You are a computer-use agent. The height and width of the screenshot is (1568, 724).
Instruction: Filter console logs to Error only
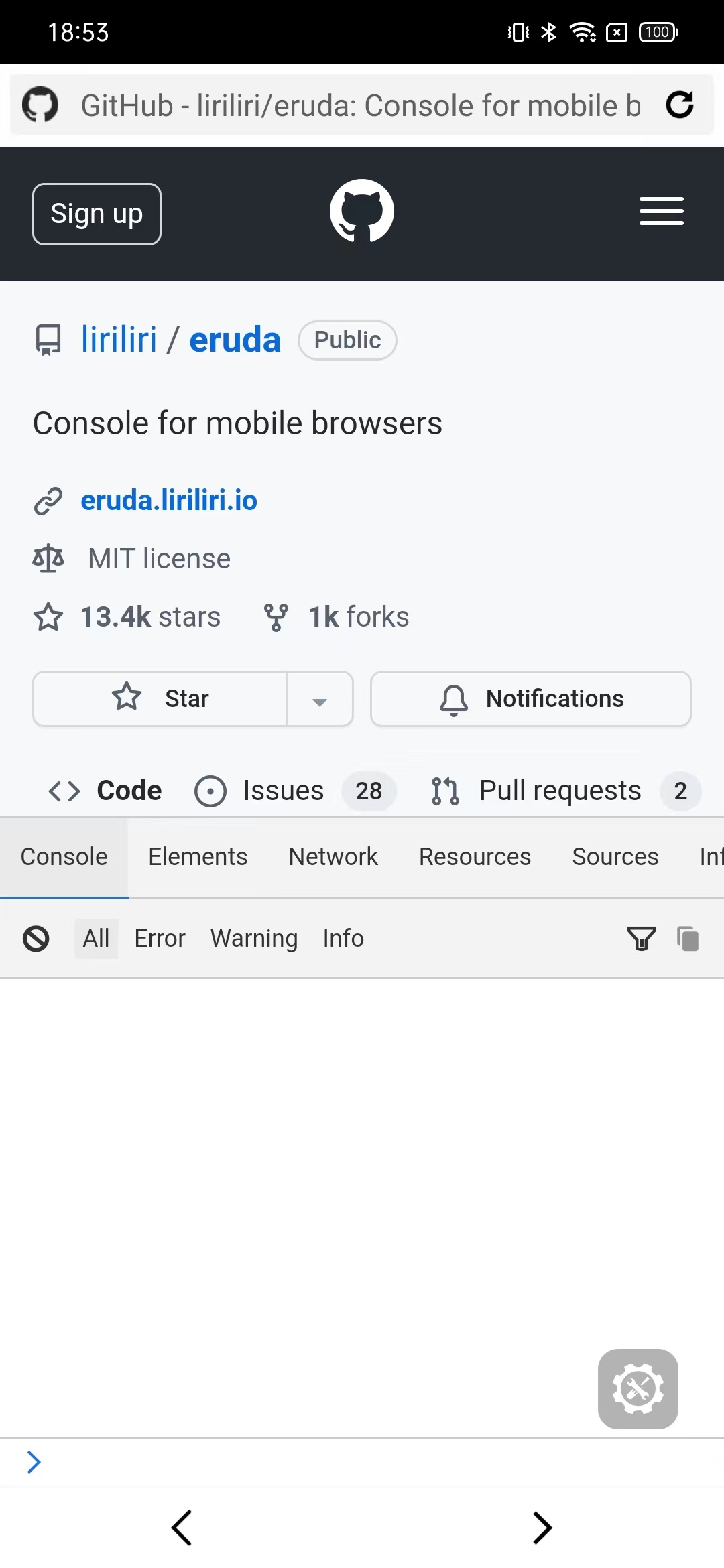click(x=160, y=938)
